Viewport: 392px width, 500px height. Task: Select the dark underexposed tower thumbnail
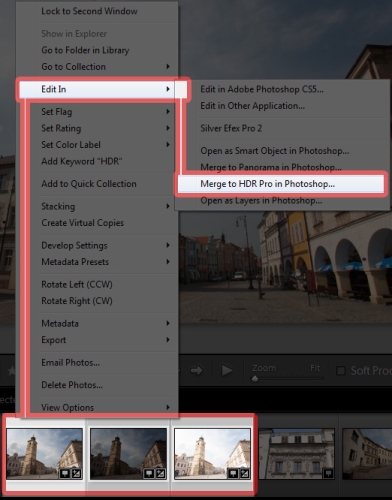[x=128, y=454]
